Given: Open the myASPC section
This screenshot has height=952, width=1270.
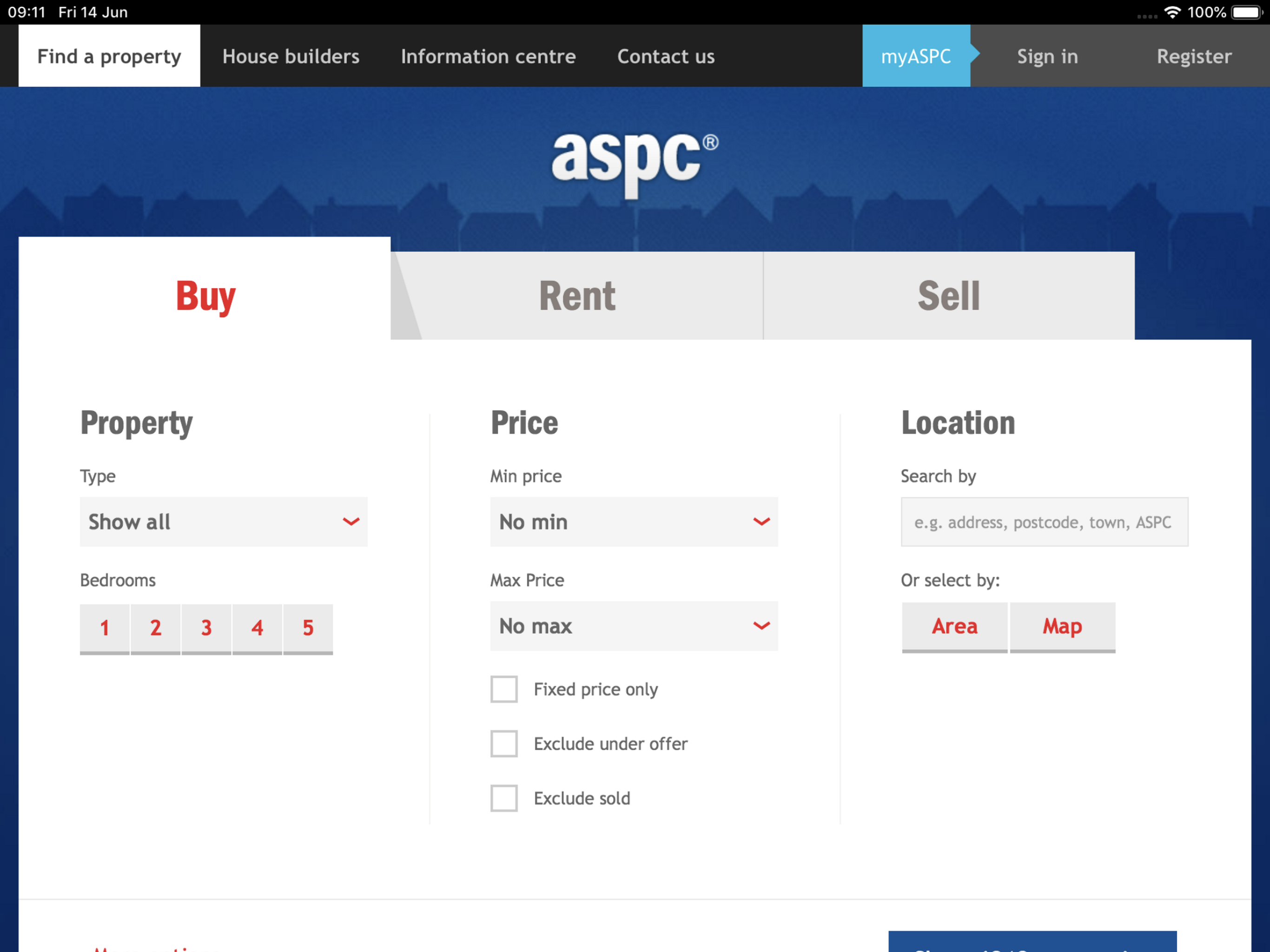Looking at the screenshot, I should 916,56.
